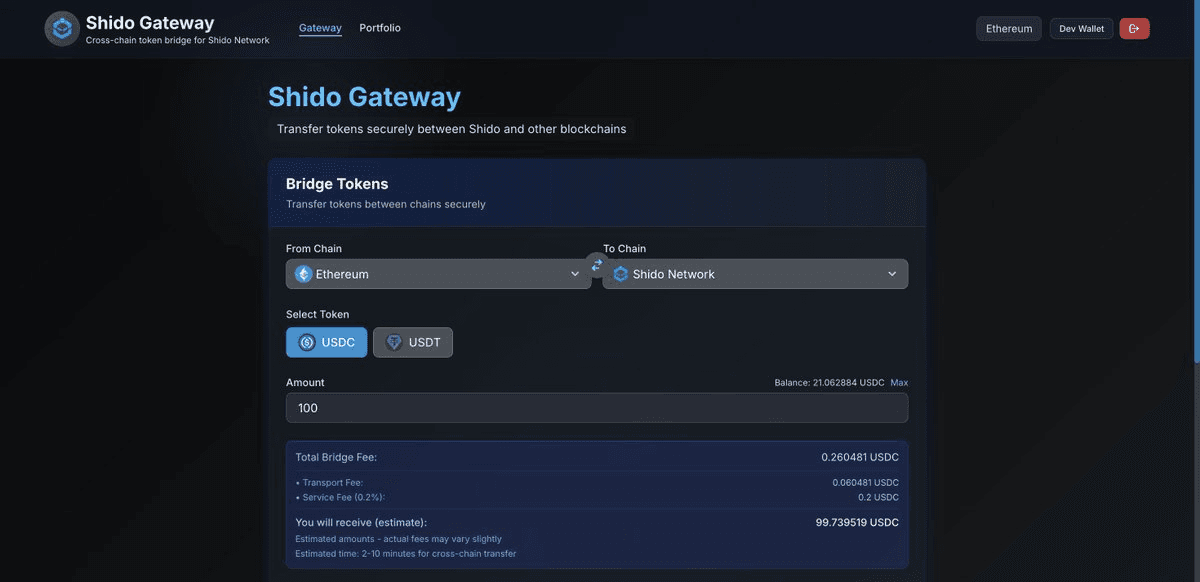Select the USDC token
Image resolution: width=1200 pixels, height=582 pixels.
(327, 342)
